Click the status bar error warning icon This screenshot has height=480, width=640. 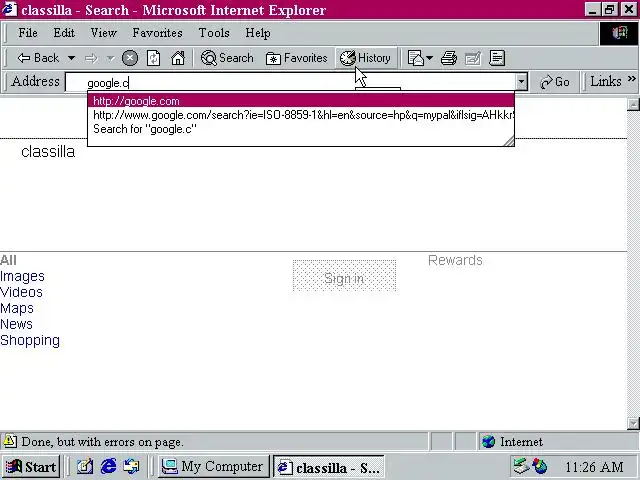10,441
